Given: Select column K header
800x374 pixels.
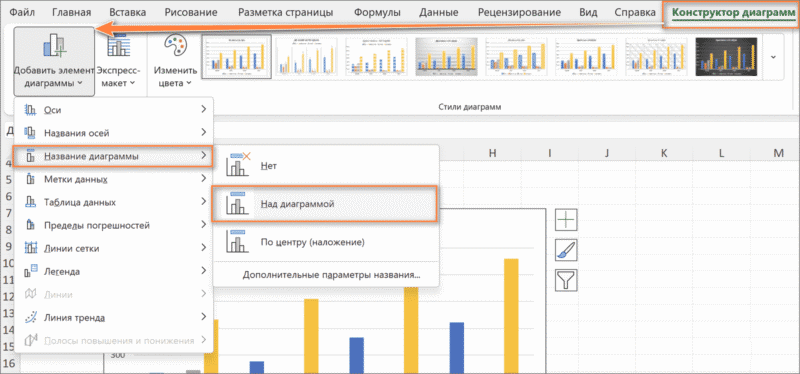Looking at the screenshot, I should click(x=664, y=153).
